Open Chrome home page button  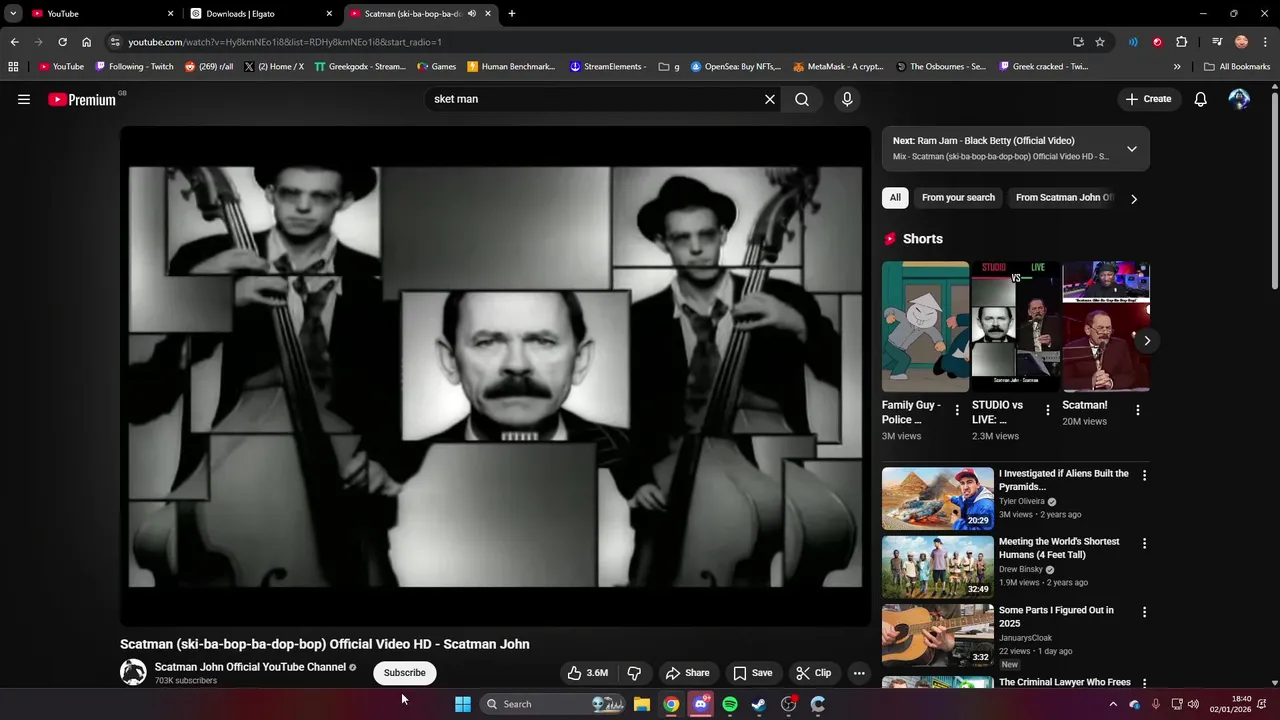(x=86, y=42)
